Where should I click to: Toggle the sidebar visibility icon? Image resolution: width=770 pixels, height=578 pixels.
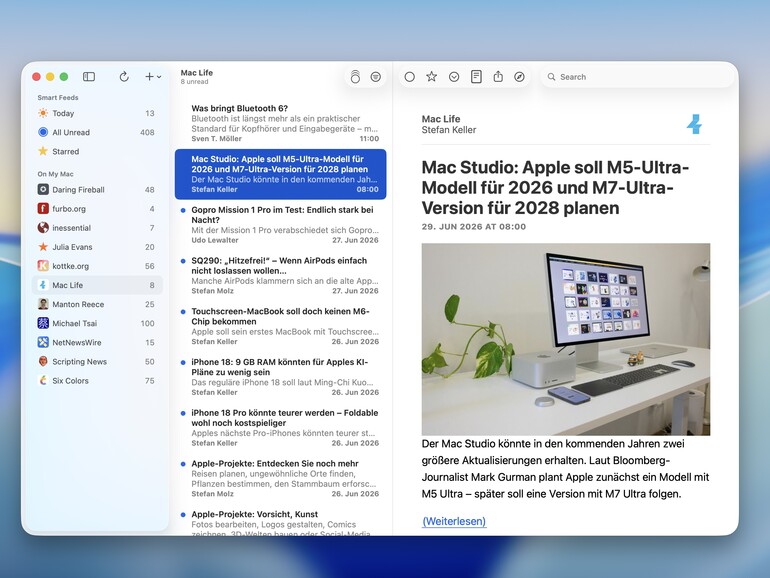[89, 77]
